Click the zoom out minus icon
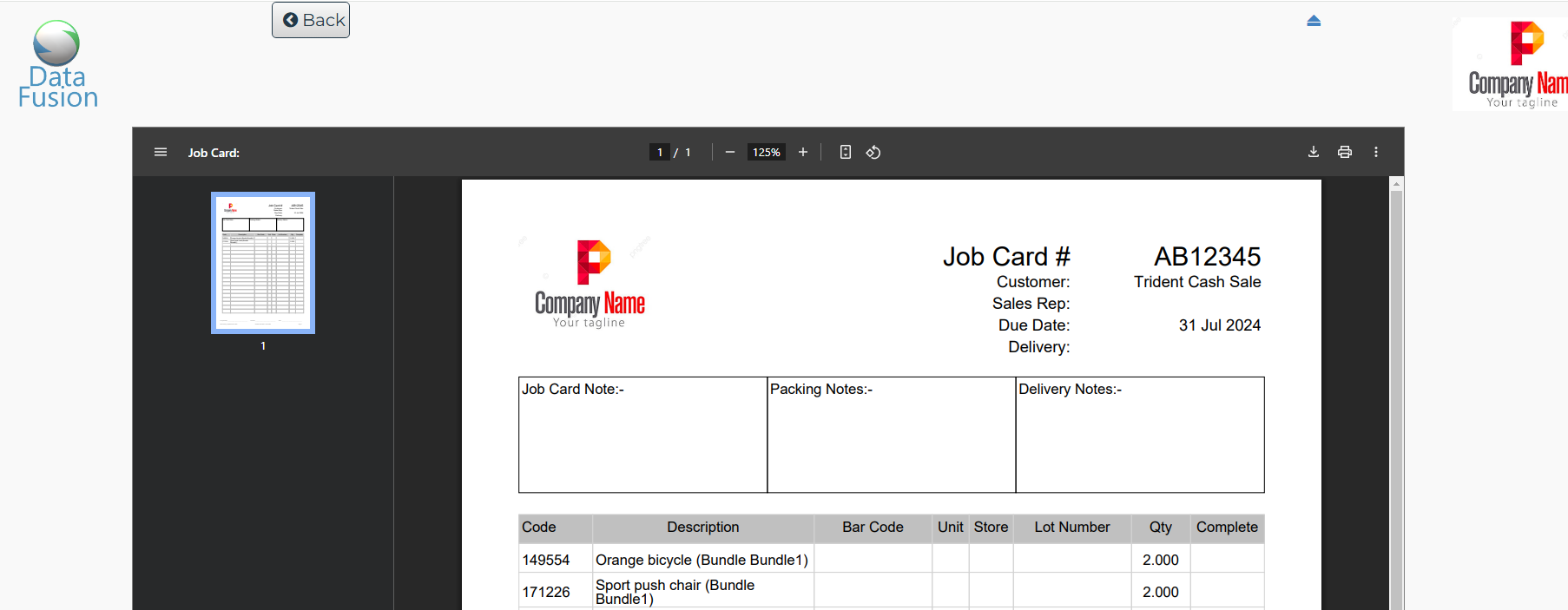Image resolution: width=1568 pixels, height=610 pixels. click(730, 152)
